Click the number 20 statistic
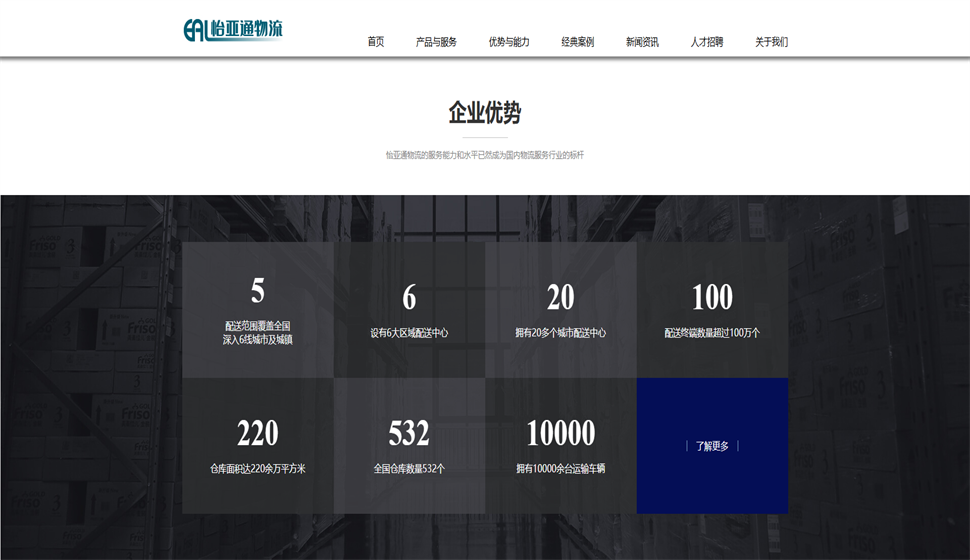Image resolution: width=970 pixels, height=560 pixels. pos(560,297)
